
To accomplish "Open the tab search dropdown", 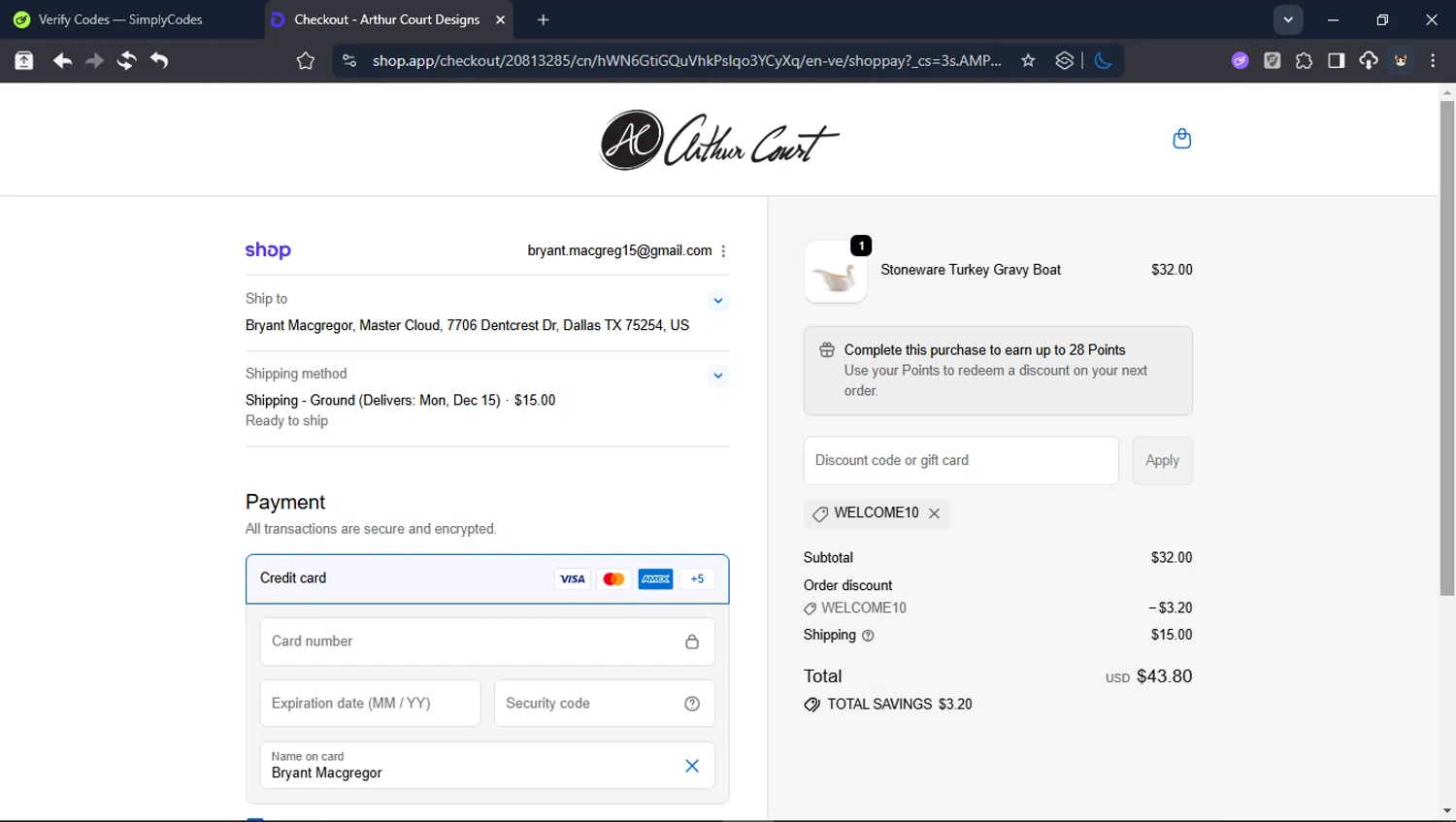I will pyautogui.click(x=1288, y=19).
